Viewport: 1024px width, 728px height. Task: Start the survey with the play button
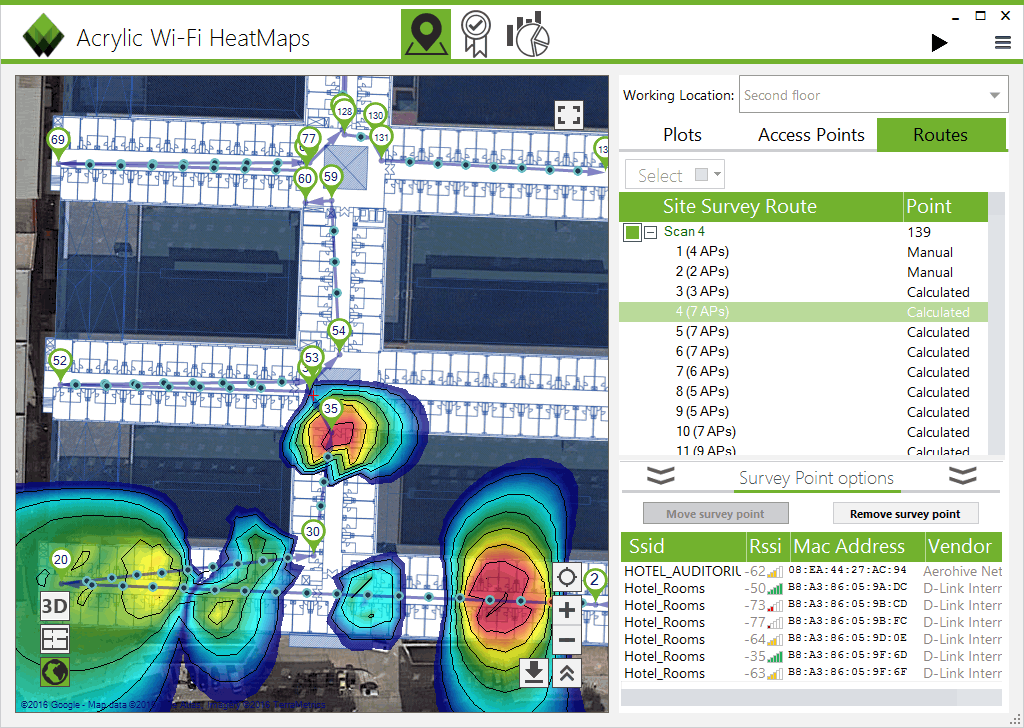(x=939, y=42)
